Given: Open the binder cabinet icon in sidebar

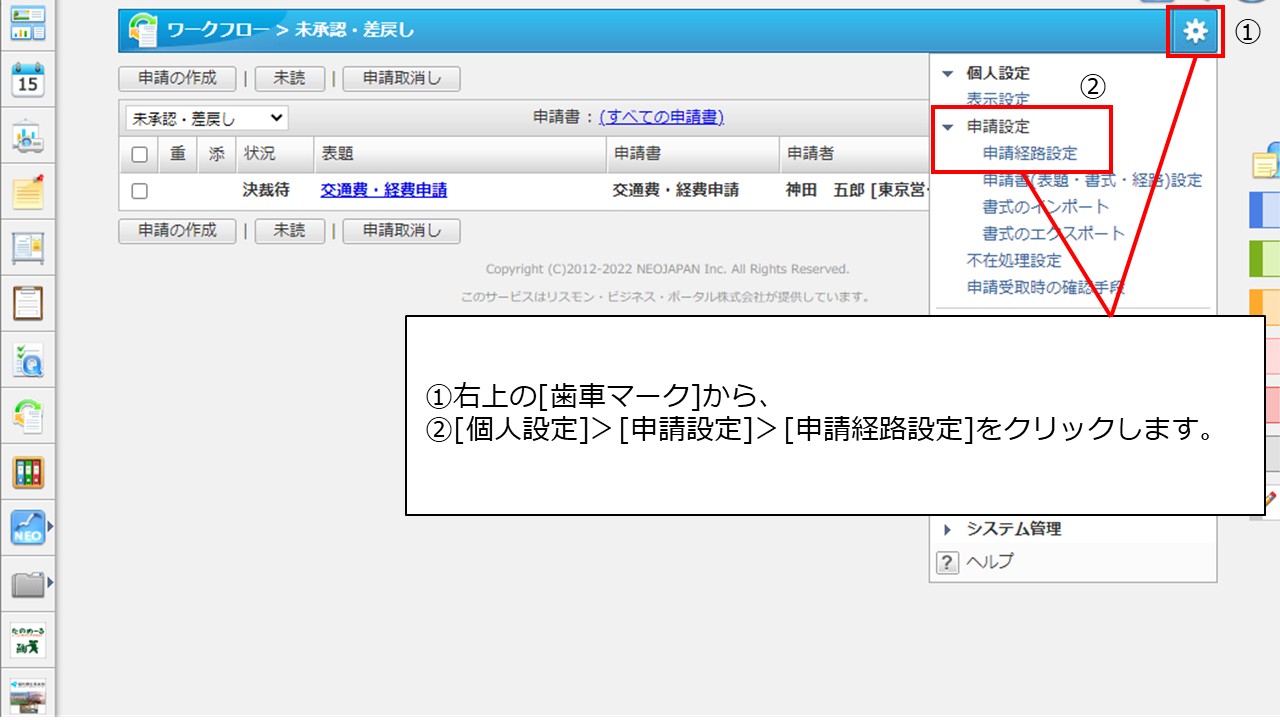Looking at the screenshot, I should pos(28,471).
